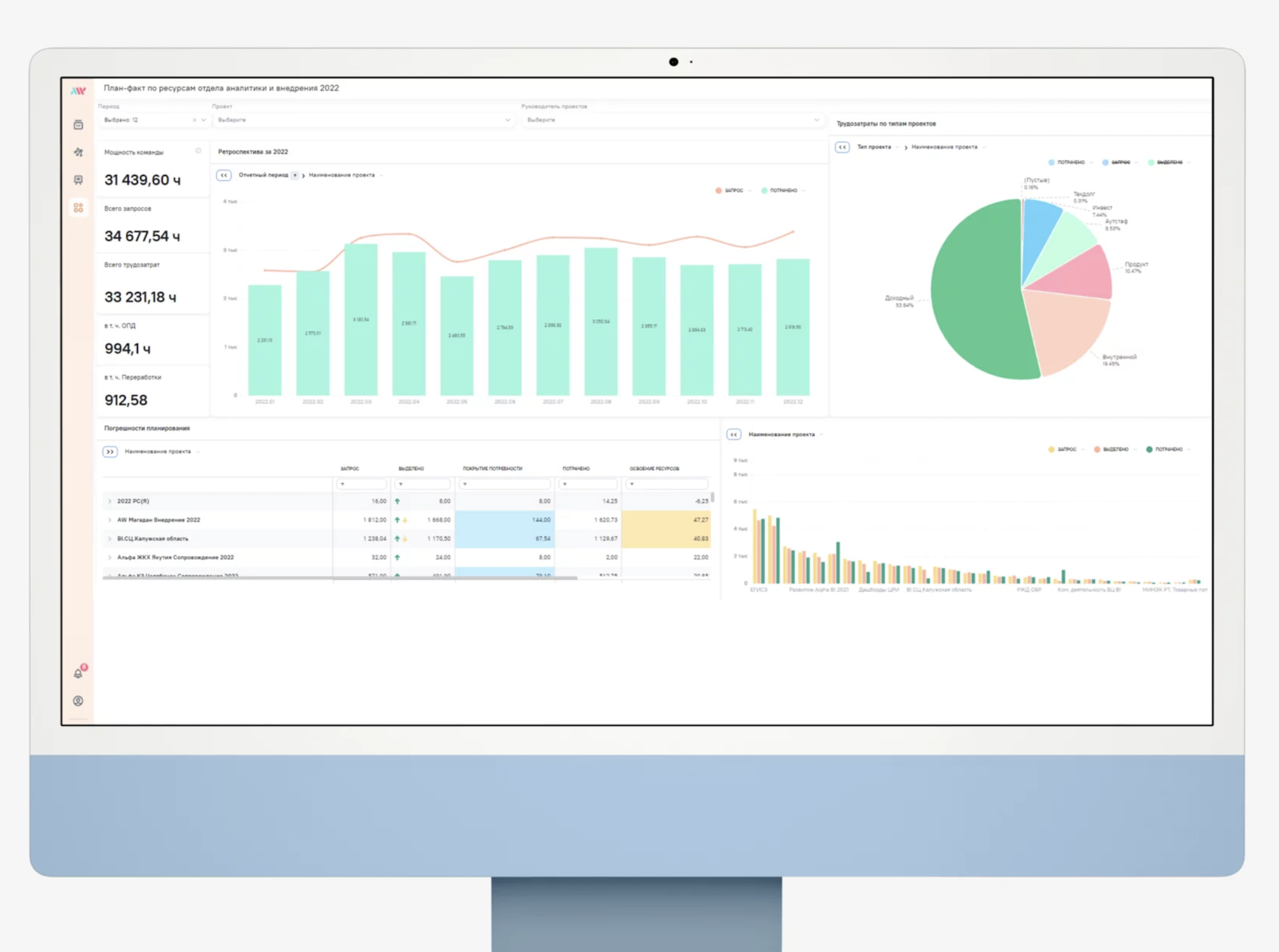Open the second sidebar icon below the archive box
The width and height of the screenshot is (1279, 952).
click(78, 152)
